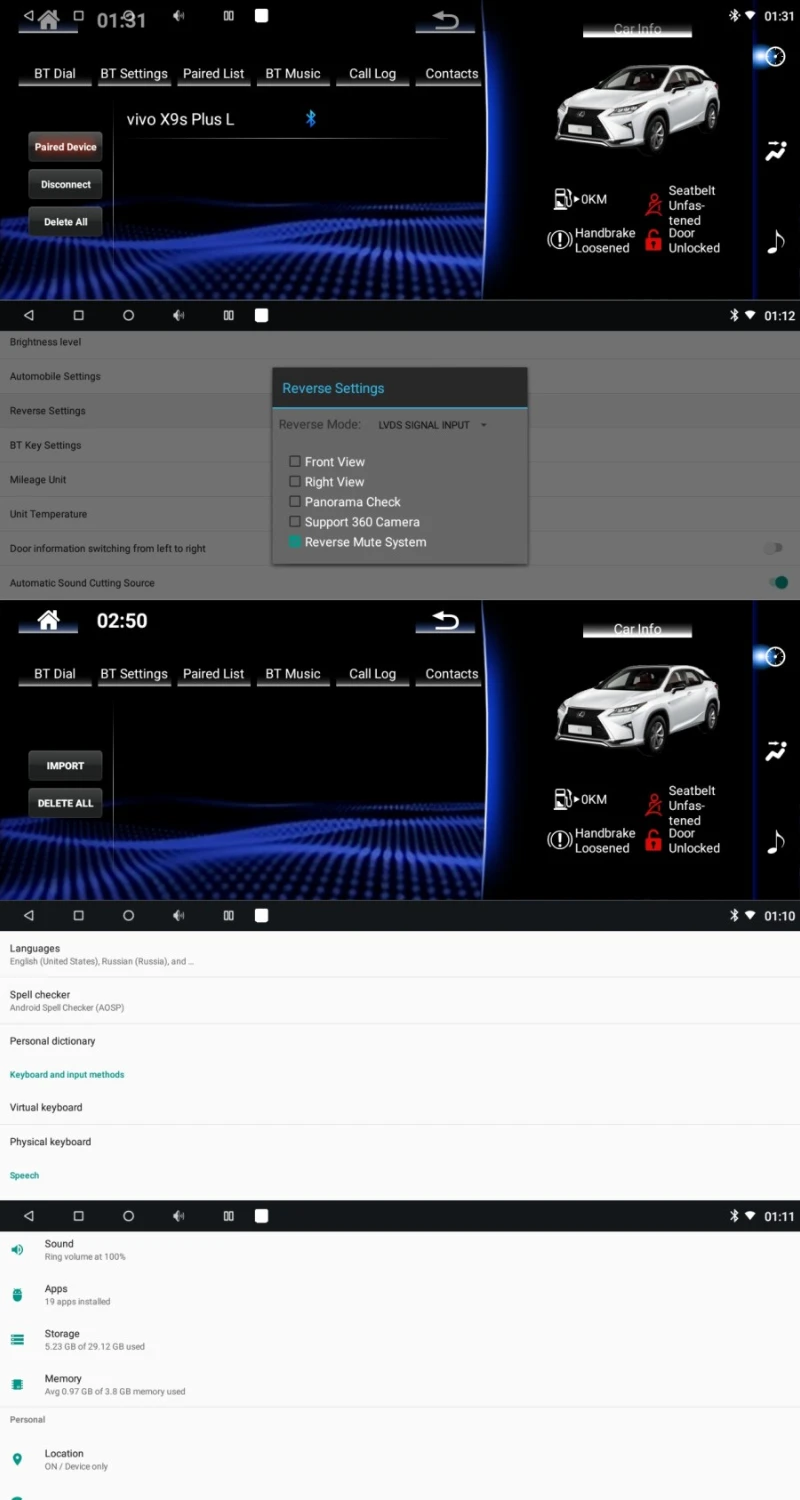Tap the Memory chip icon in settings
Image resolution: width=800 pixels, height=1500 pixels.
click(x=17, y=1385)
